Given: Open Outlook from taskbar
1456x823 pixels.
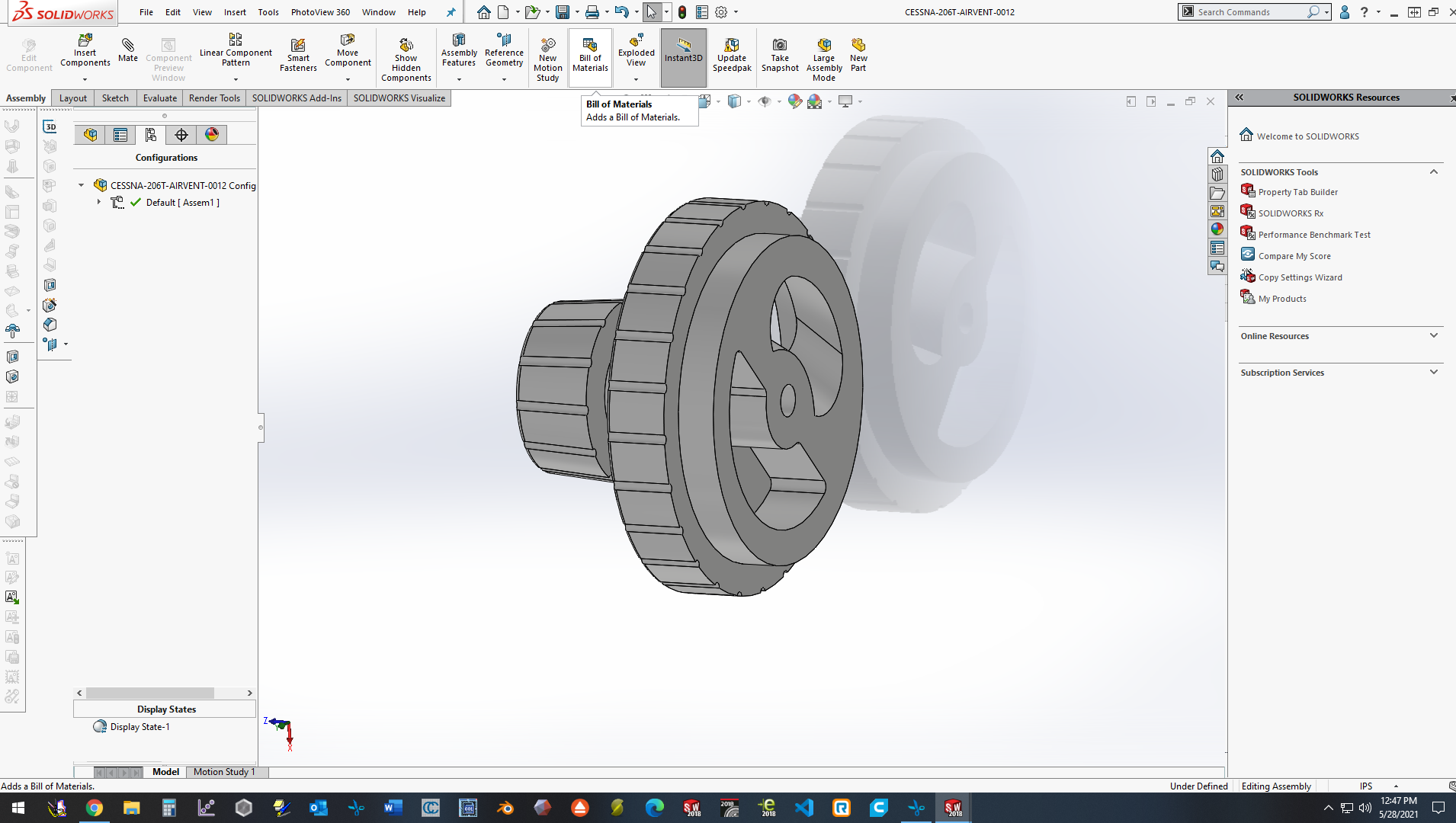Looking at the screenshot, I should (319, 808).
